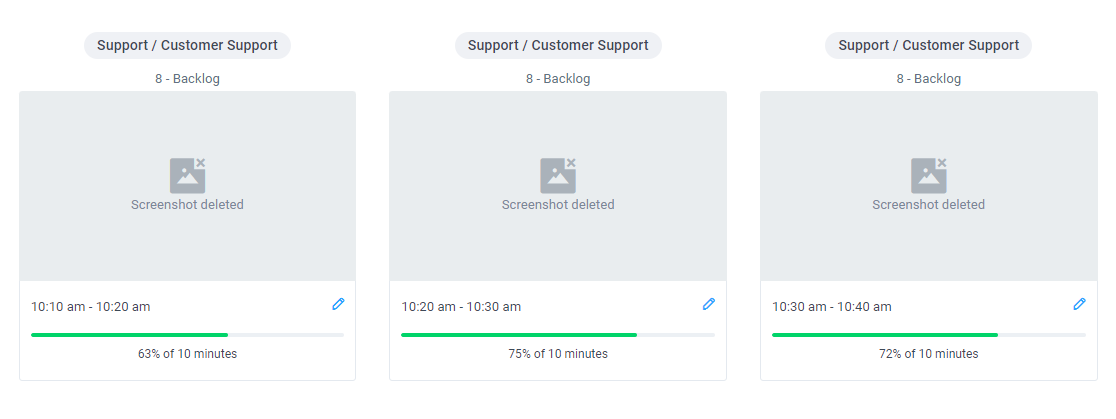Click the 10:10 am - 10:20 am time label
The height and width of the screenshot is (419, 1116).
point(90,307)
